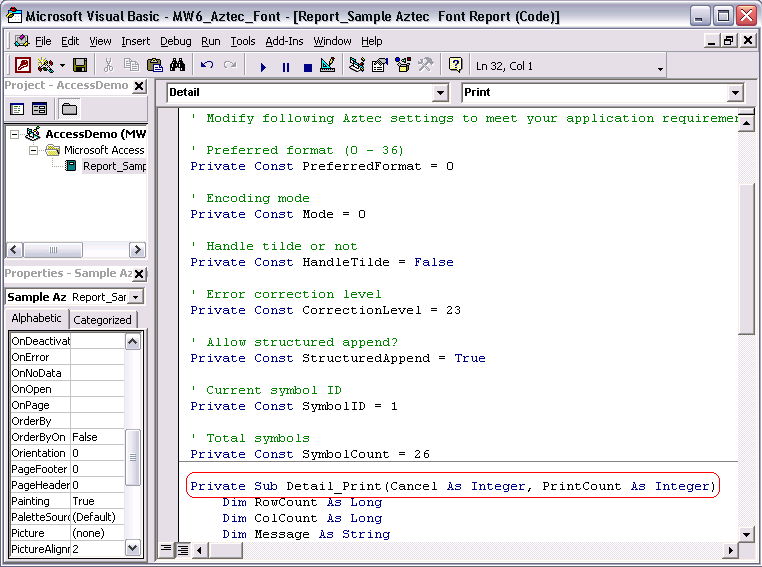This screenshot has width=762, height=567.
Task: Open the Debug menu
Action: (x=175, y=41)
